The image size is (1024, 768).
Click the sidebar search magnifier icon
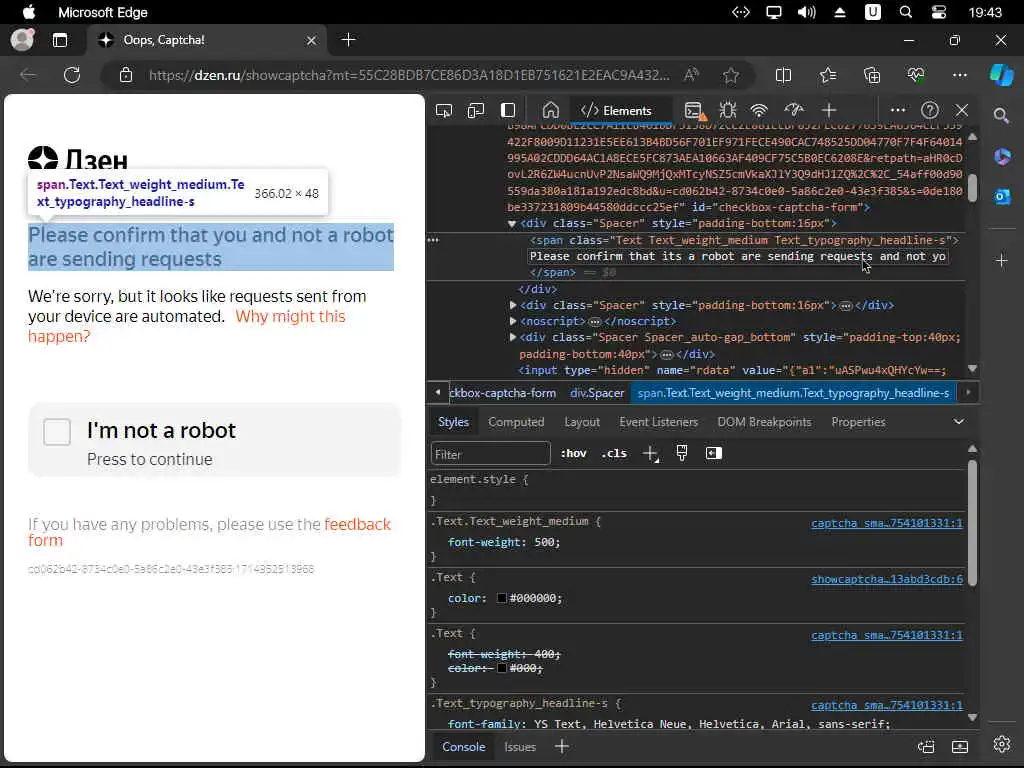(1001, 116)
